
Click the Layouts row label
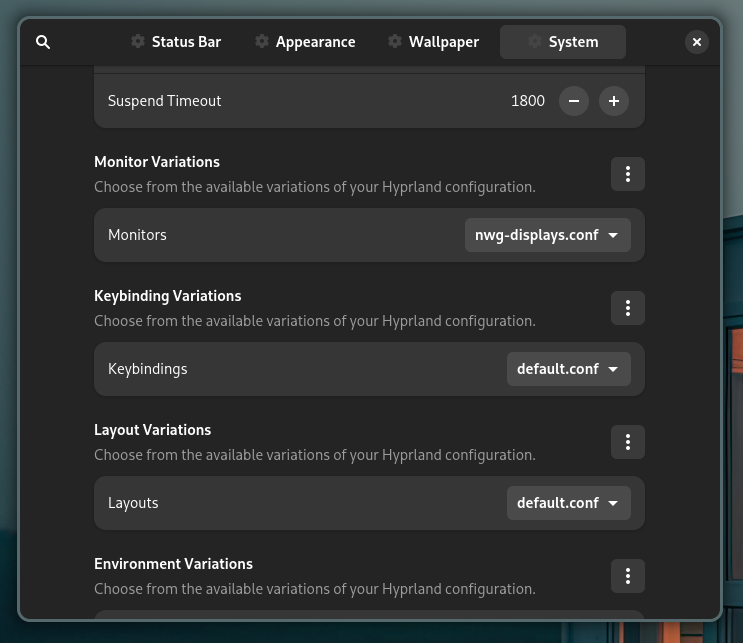[x=133, y=503]
